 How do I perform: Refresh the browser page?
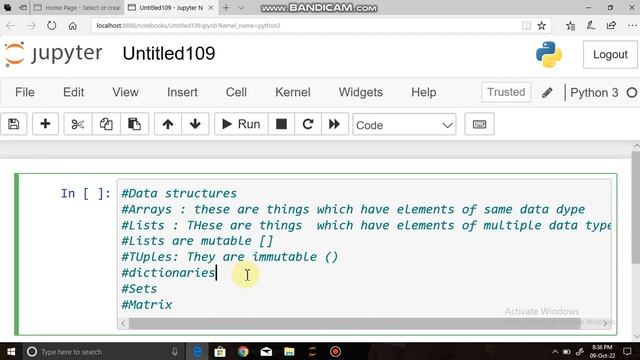(51, 26)
